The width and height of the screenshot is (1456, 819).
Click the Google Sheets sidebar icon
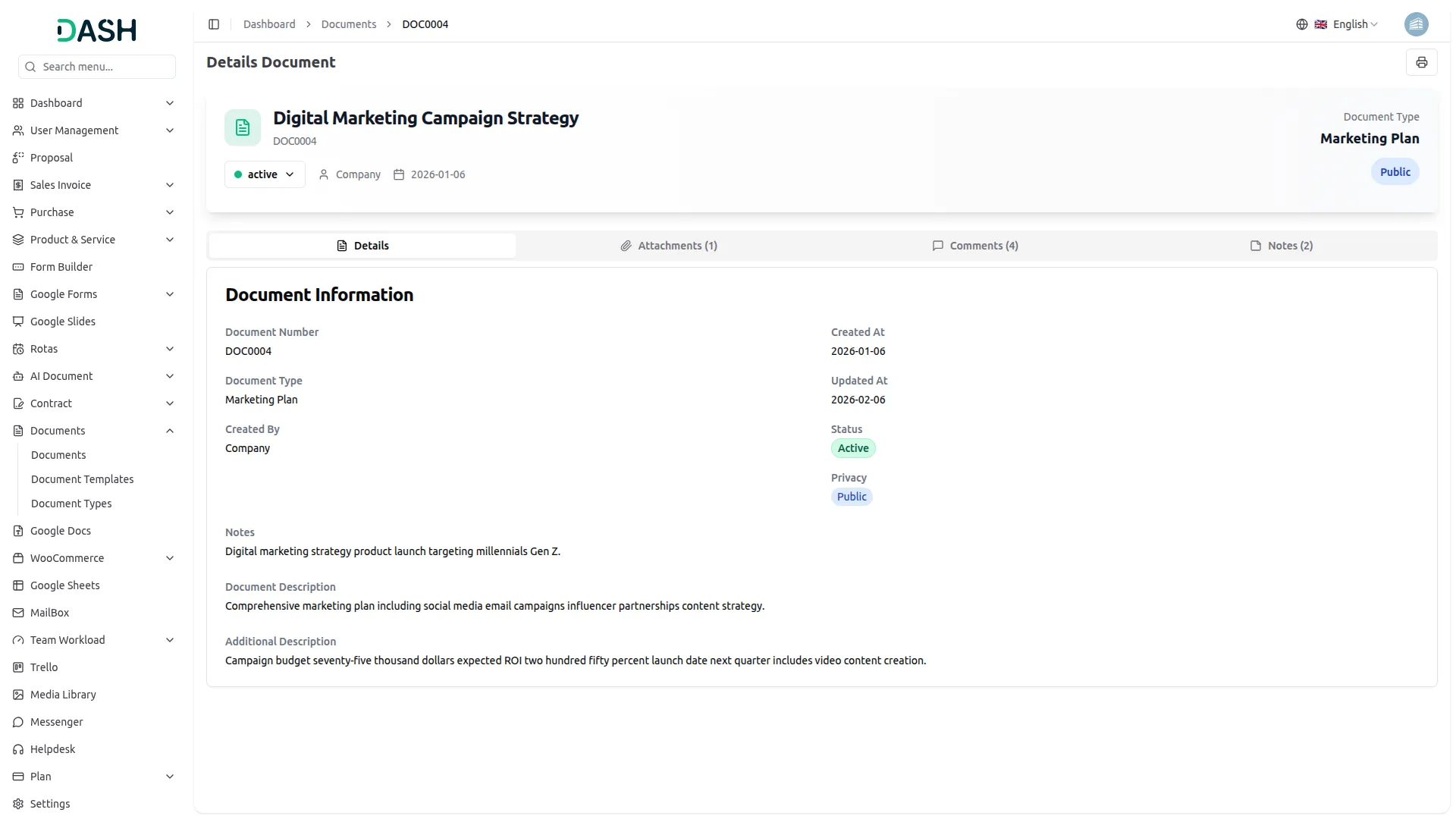18,585
